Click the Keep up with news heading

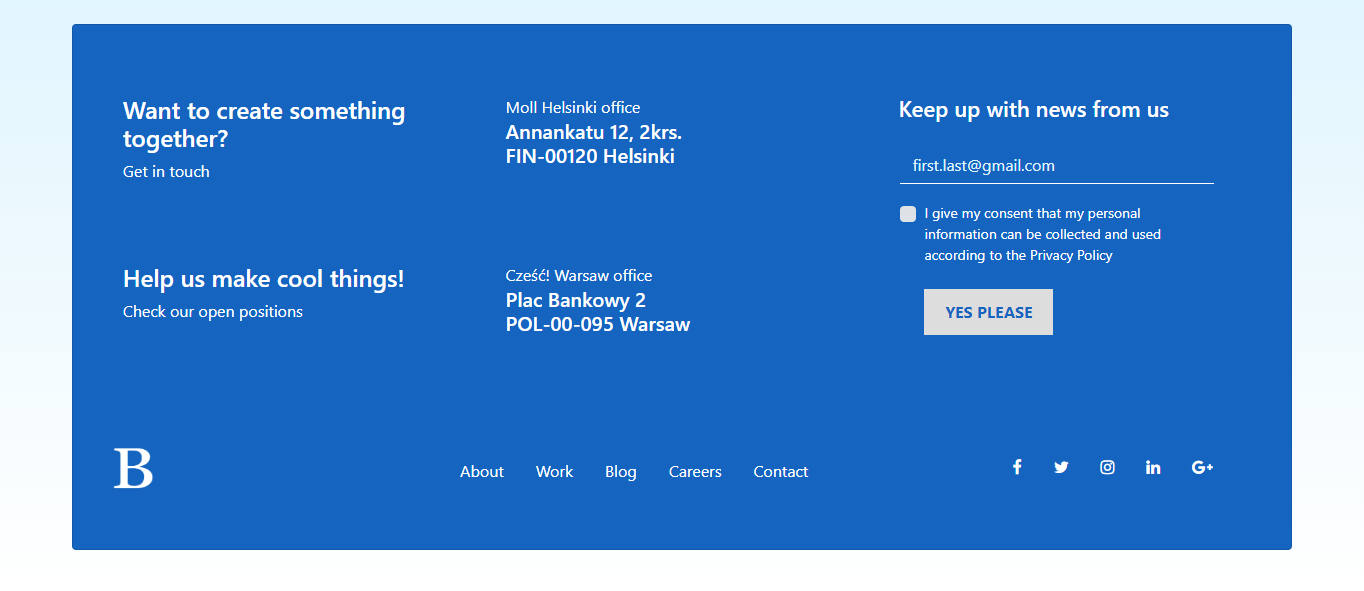pos(1033,109)
